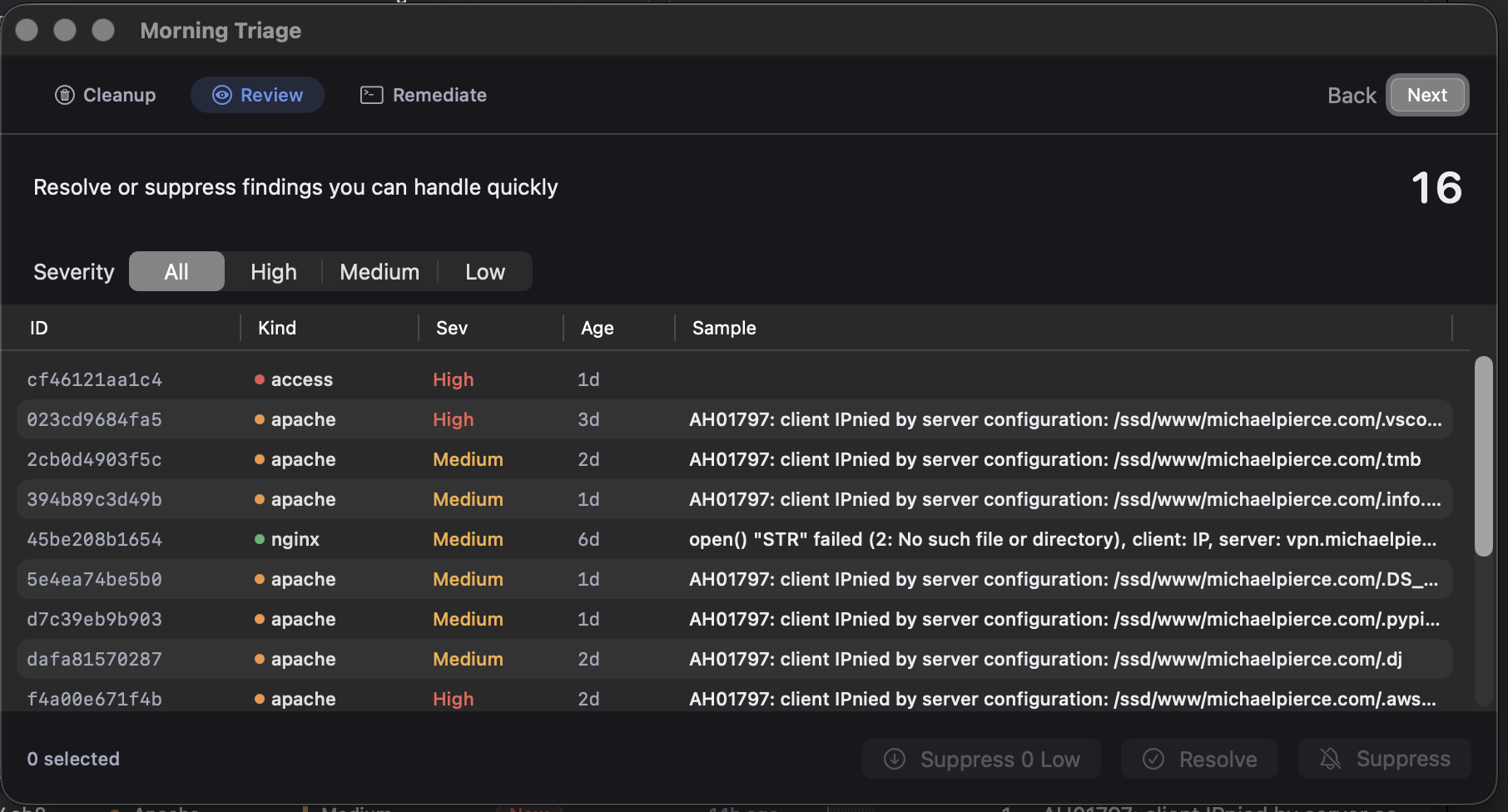This screenshot has width=1508, height=812.
Task: Go Back to previous step
Action: [x=1351, y=96]
